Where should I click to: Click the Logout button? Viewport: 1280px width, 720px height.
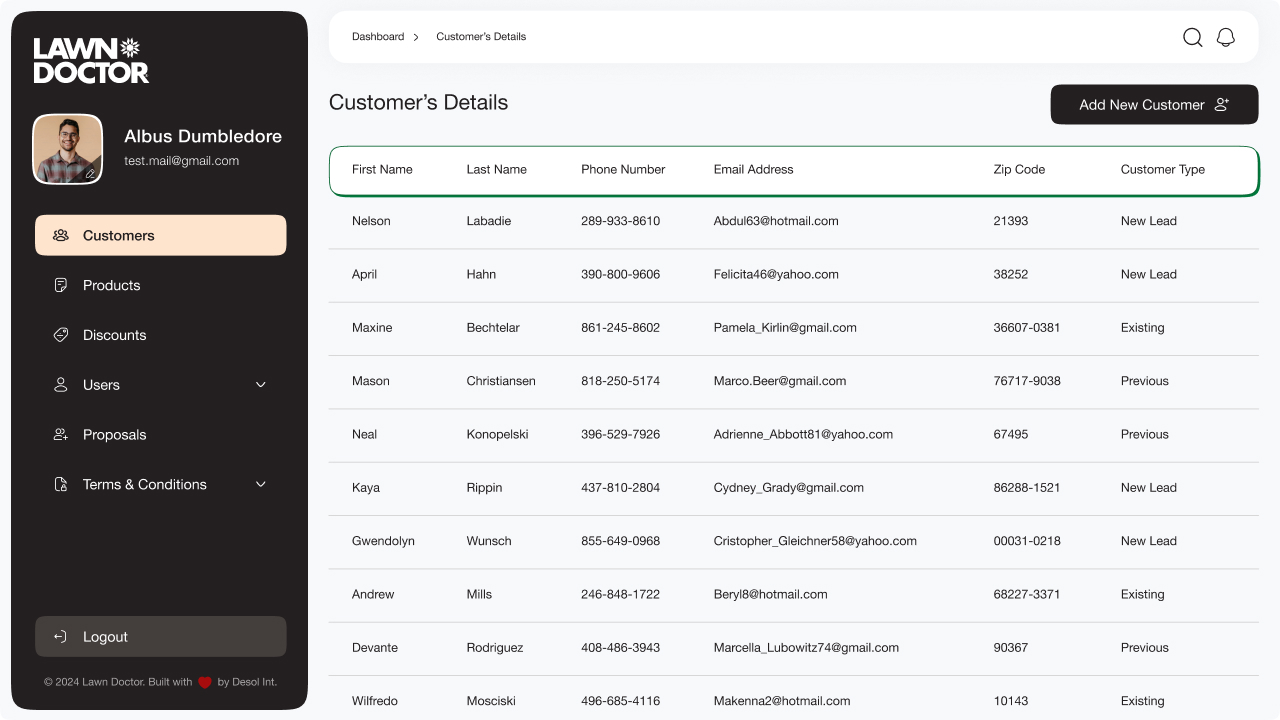(x=161, y=637)
